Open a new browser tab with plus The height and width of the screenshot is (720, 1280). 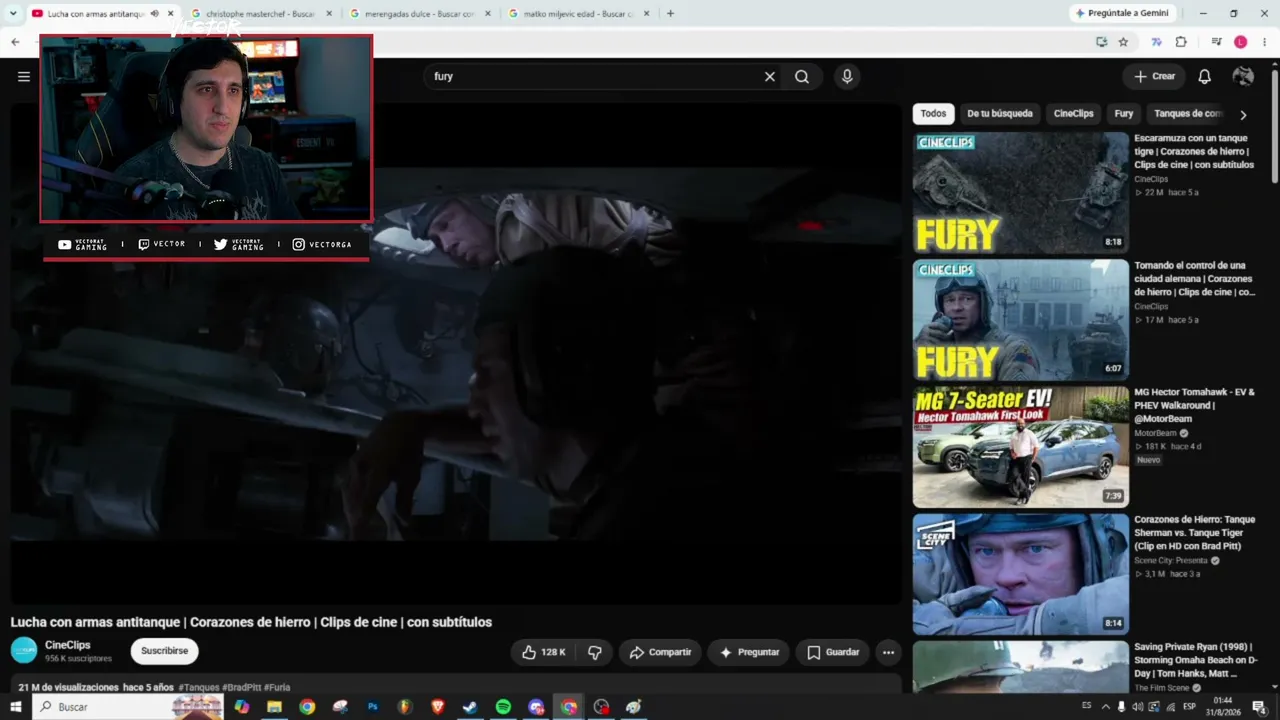[670, 13]
